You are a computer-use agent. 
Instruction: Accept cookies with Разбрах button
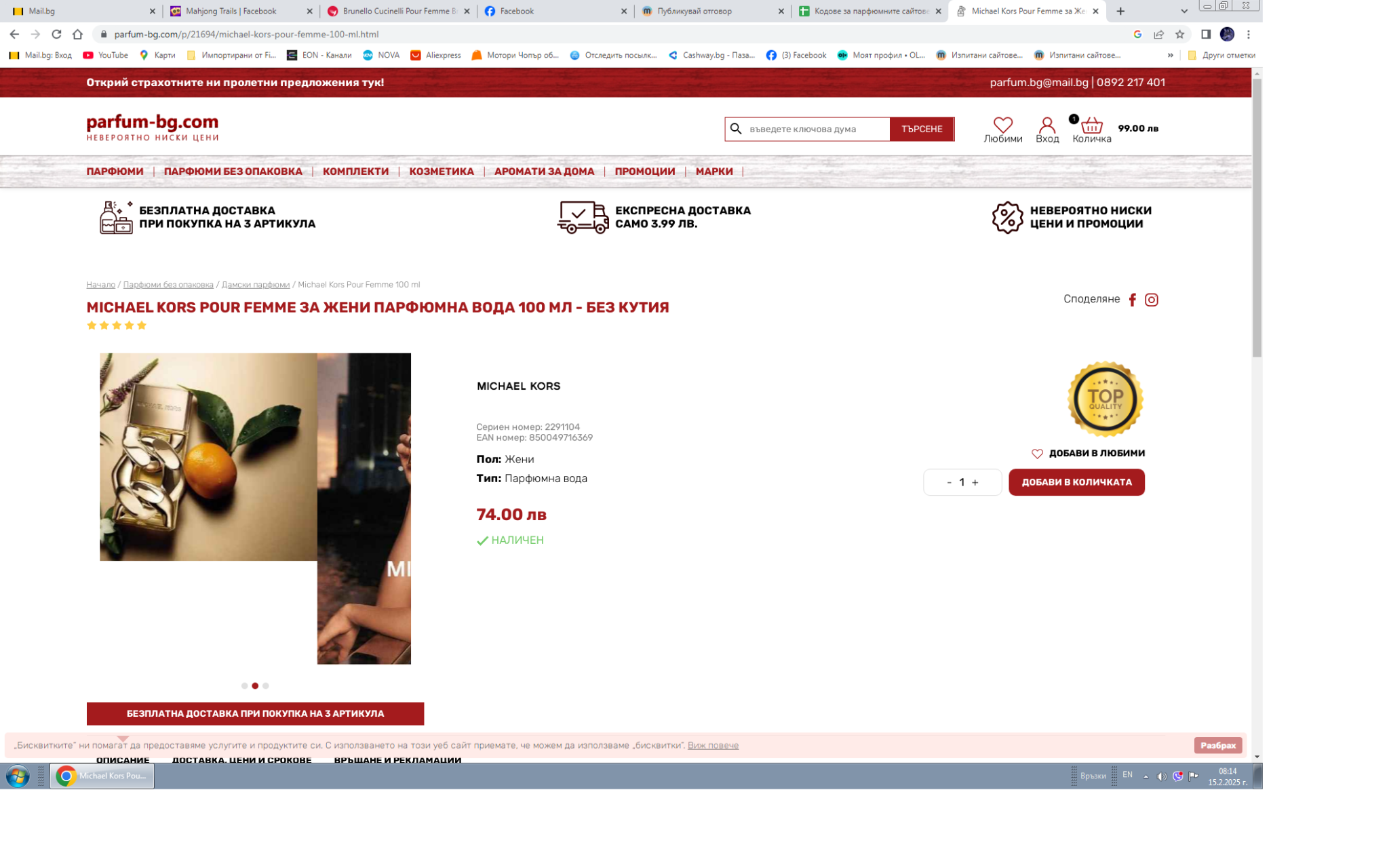(x=1217, y=745)
